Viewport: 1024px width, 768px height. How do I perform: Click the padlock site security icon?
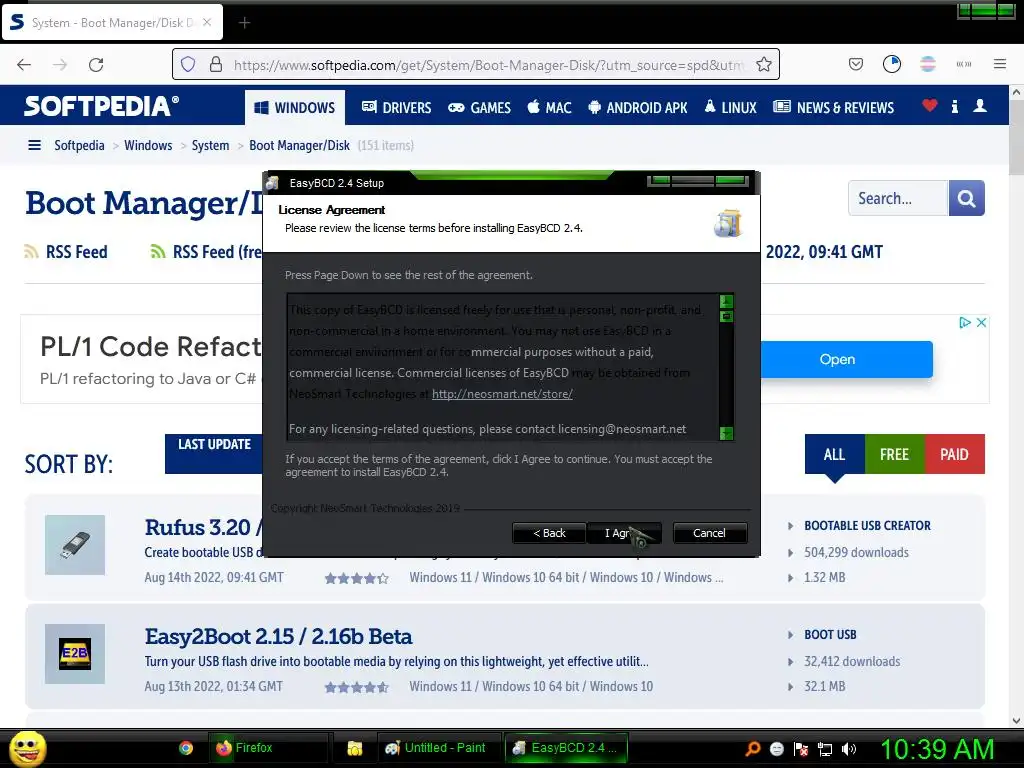(x=216, y=65)
